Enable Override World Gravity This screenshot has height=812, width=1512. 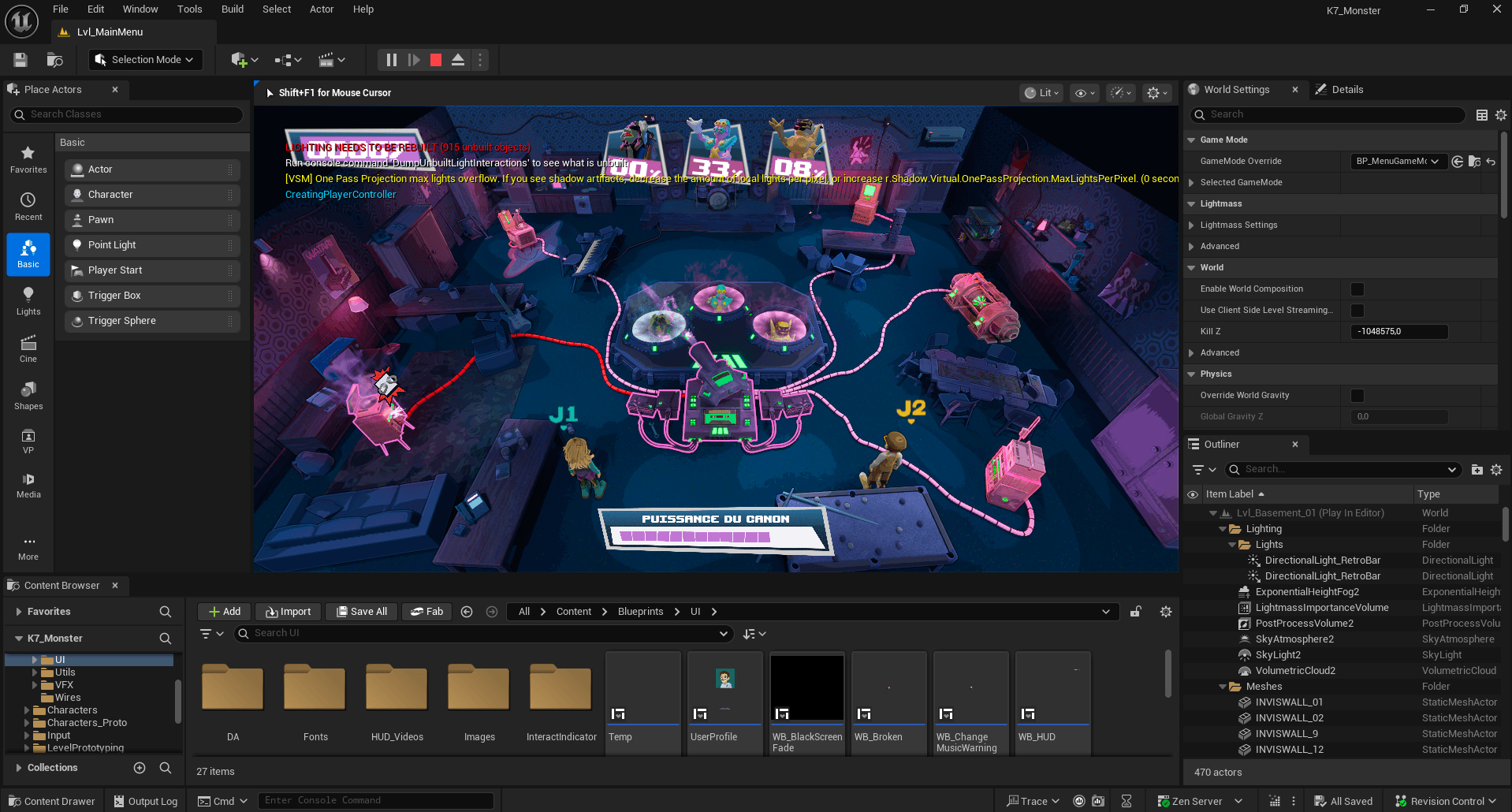[x=1357, y=395]
